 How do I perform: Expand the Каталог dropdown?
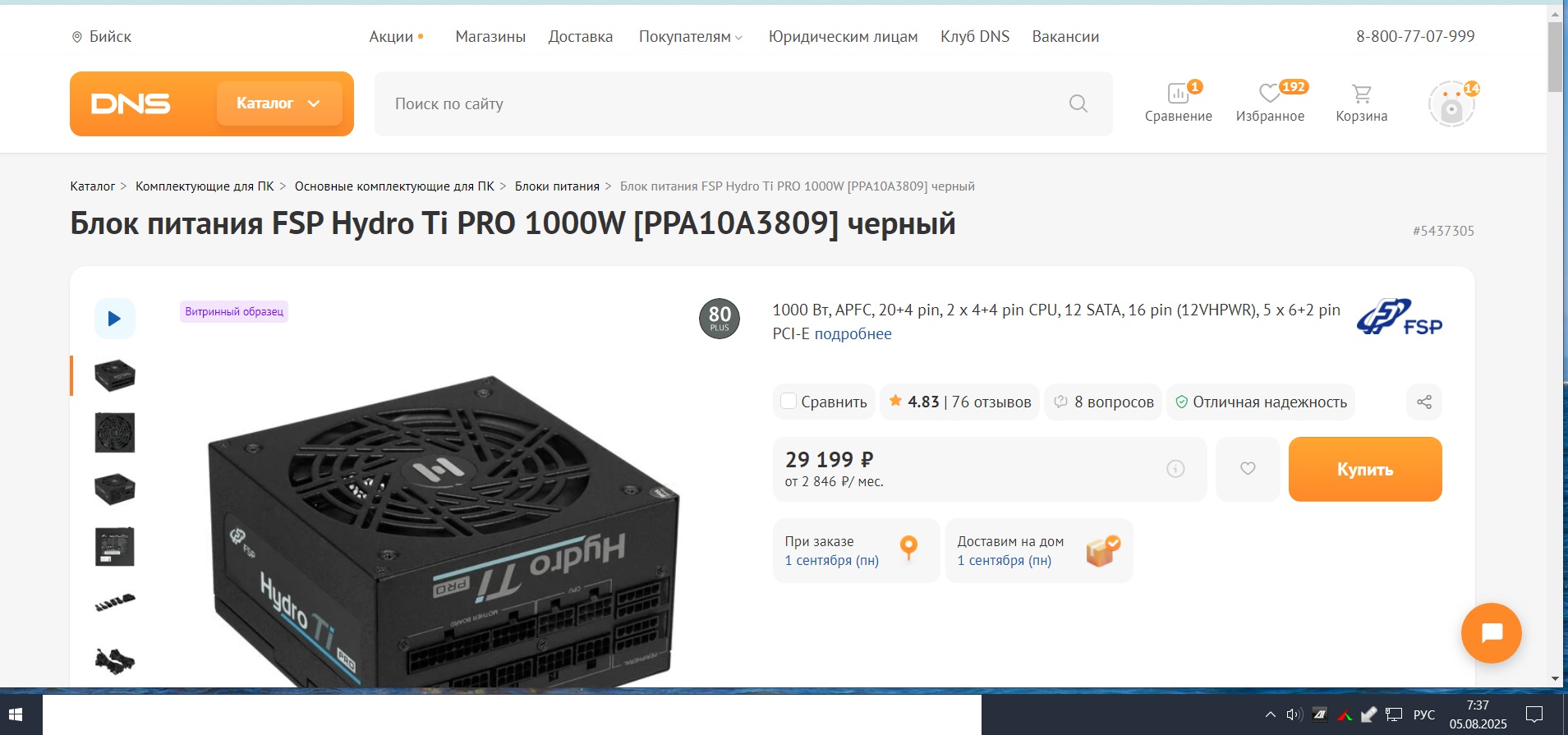[279, 103]
